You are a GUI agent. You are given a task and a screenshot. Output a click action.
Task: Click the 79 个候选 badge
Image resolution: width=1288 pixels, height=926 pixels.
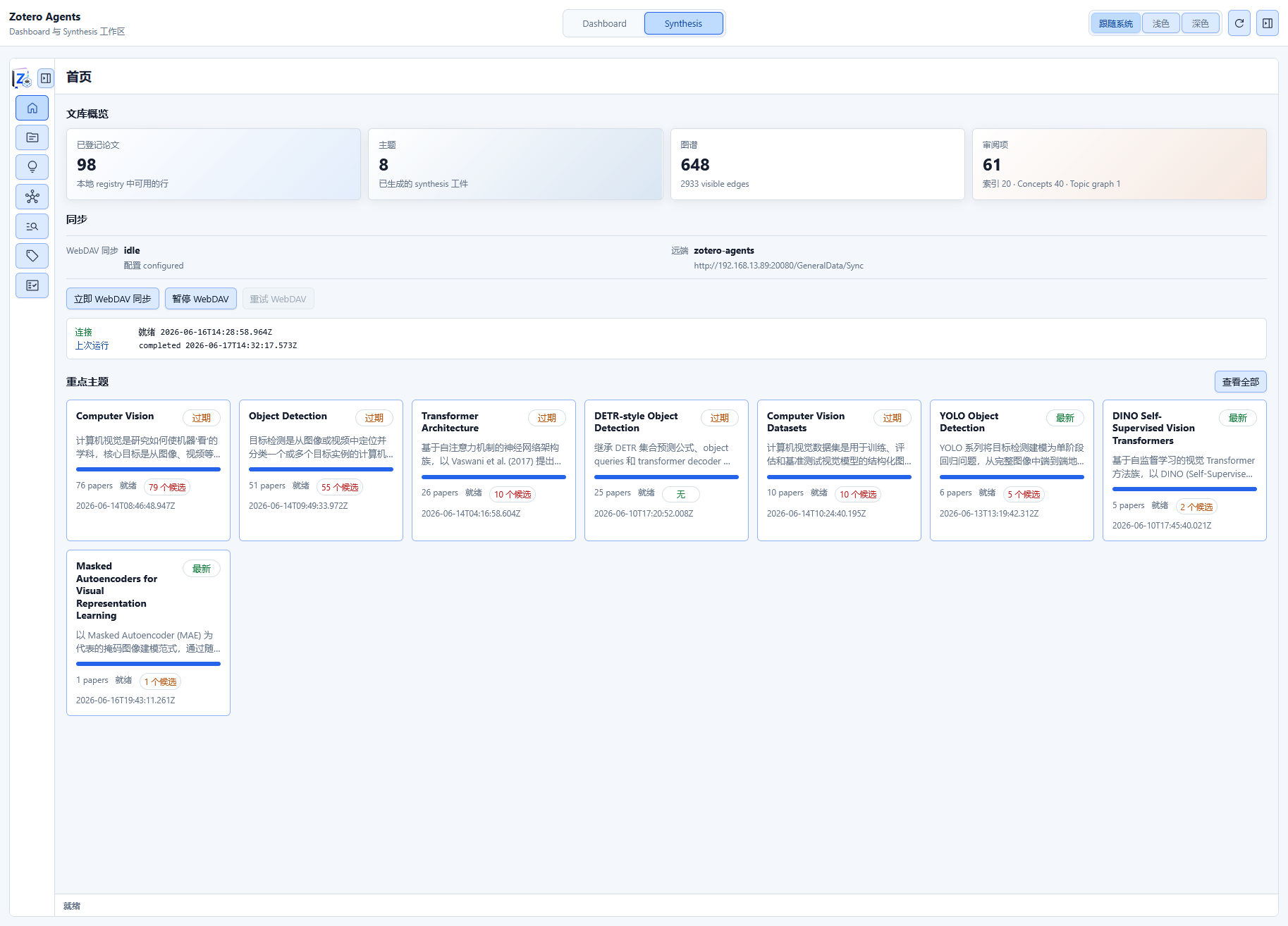[x=167, y=487]
